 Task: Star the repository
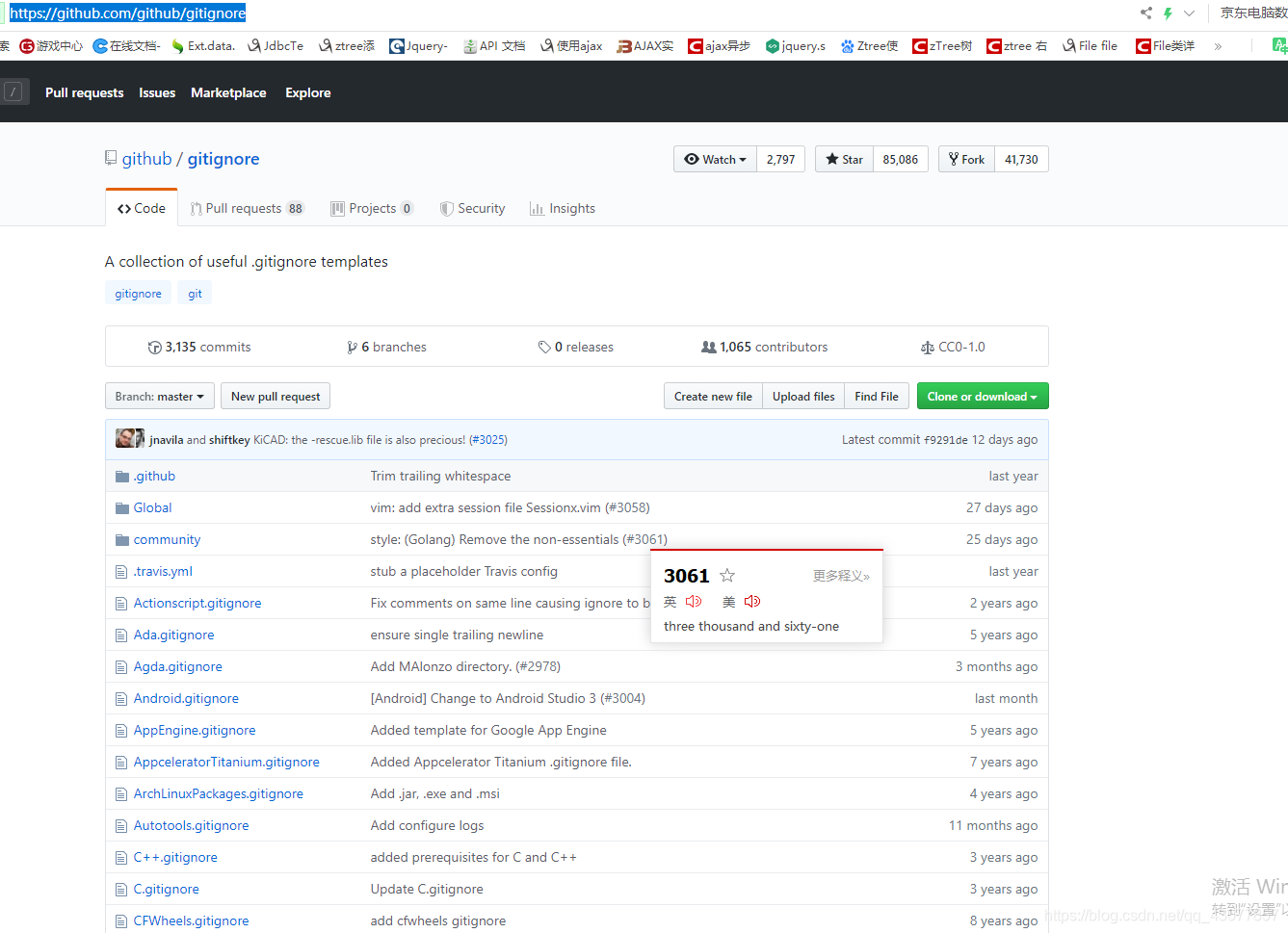pos(844,159)
